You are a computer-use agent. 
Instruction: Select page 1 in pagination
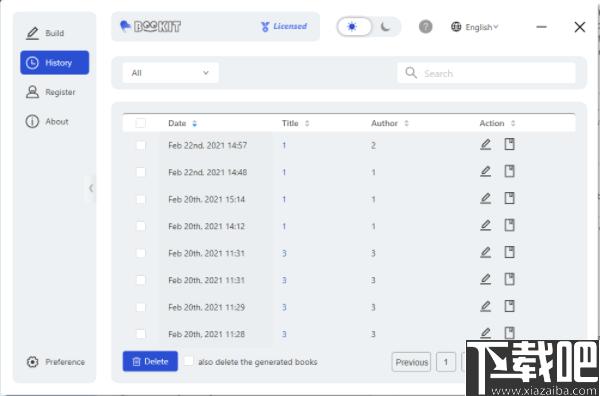click(x=446, y=362)
